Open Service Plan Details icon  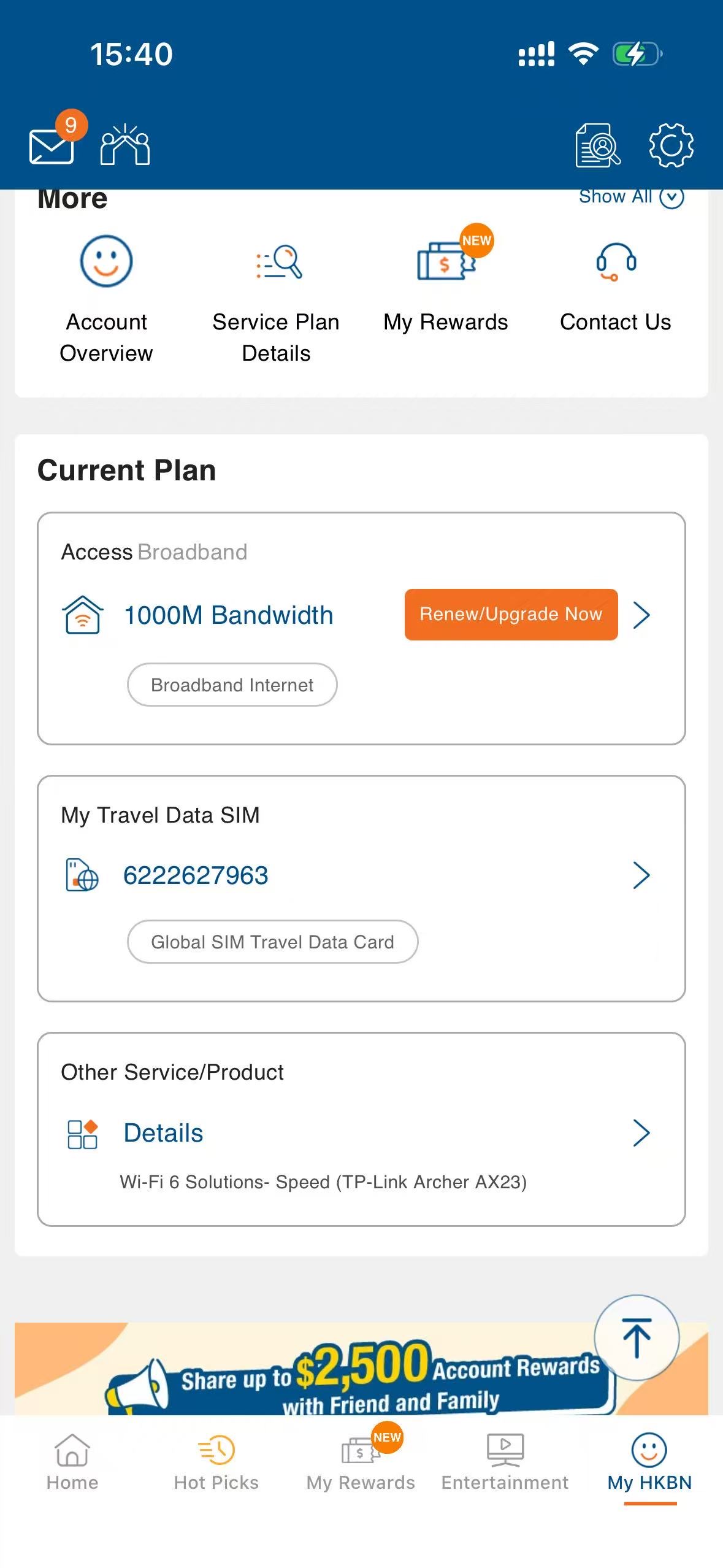click(x=279, y=262)
